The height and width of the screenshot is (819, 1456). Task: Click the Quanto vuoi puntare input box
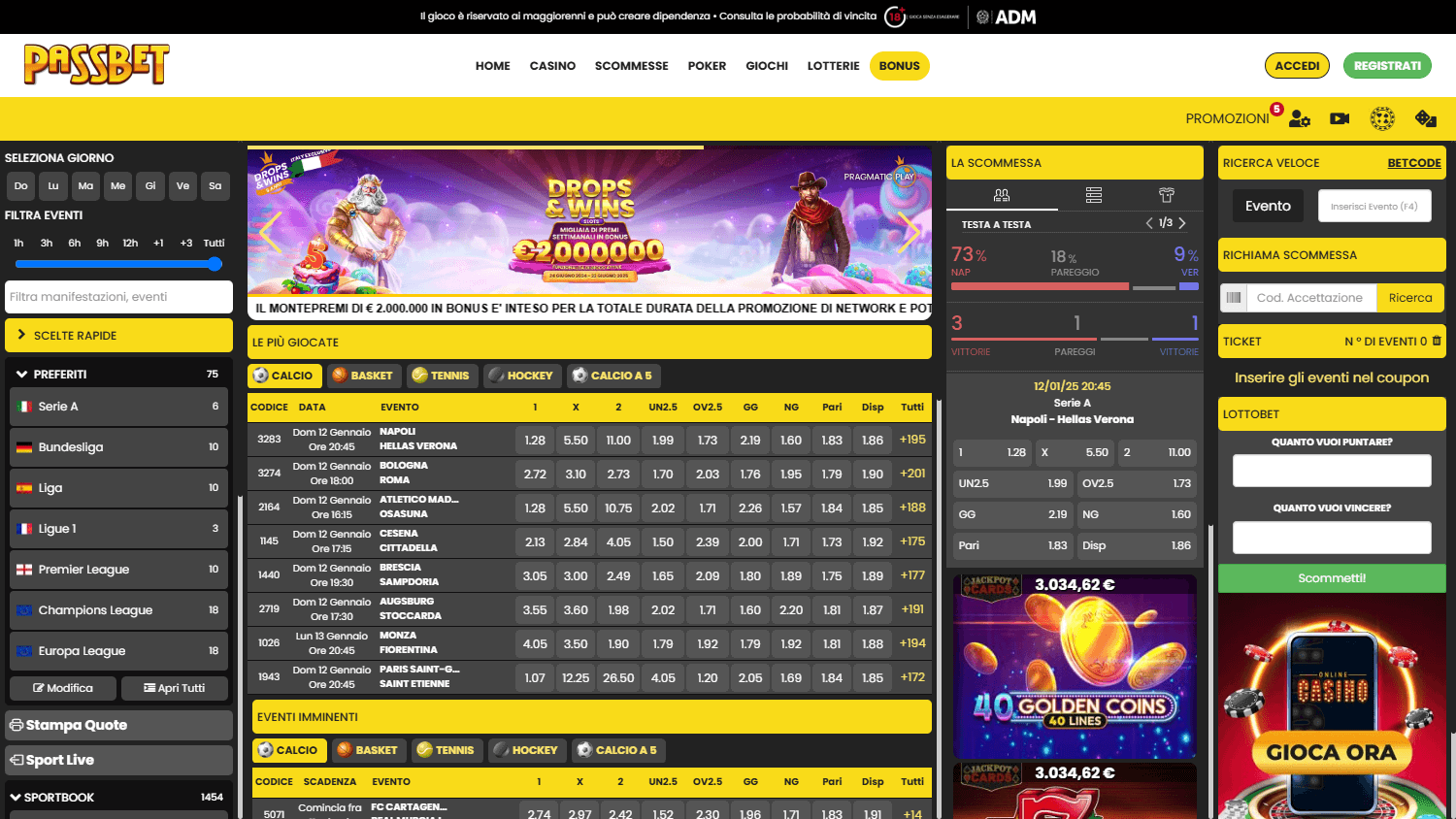1332,471
